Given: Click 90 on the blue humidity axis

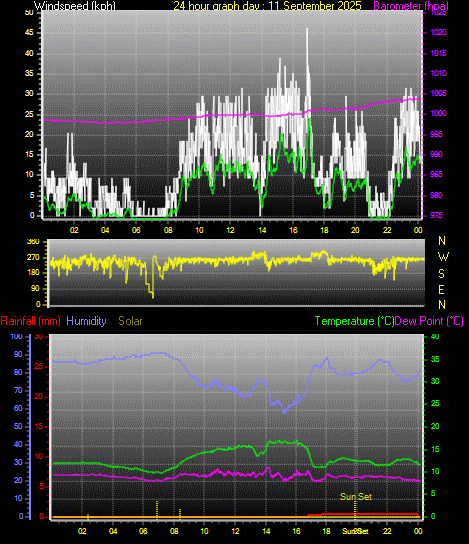Looking at the screenshot, I should pos(18,354).
